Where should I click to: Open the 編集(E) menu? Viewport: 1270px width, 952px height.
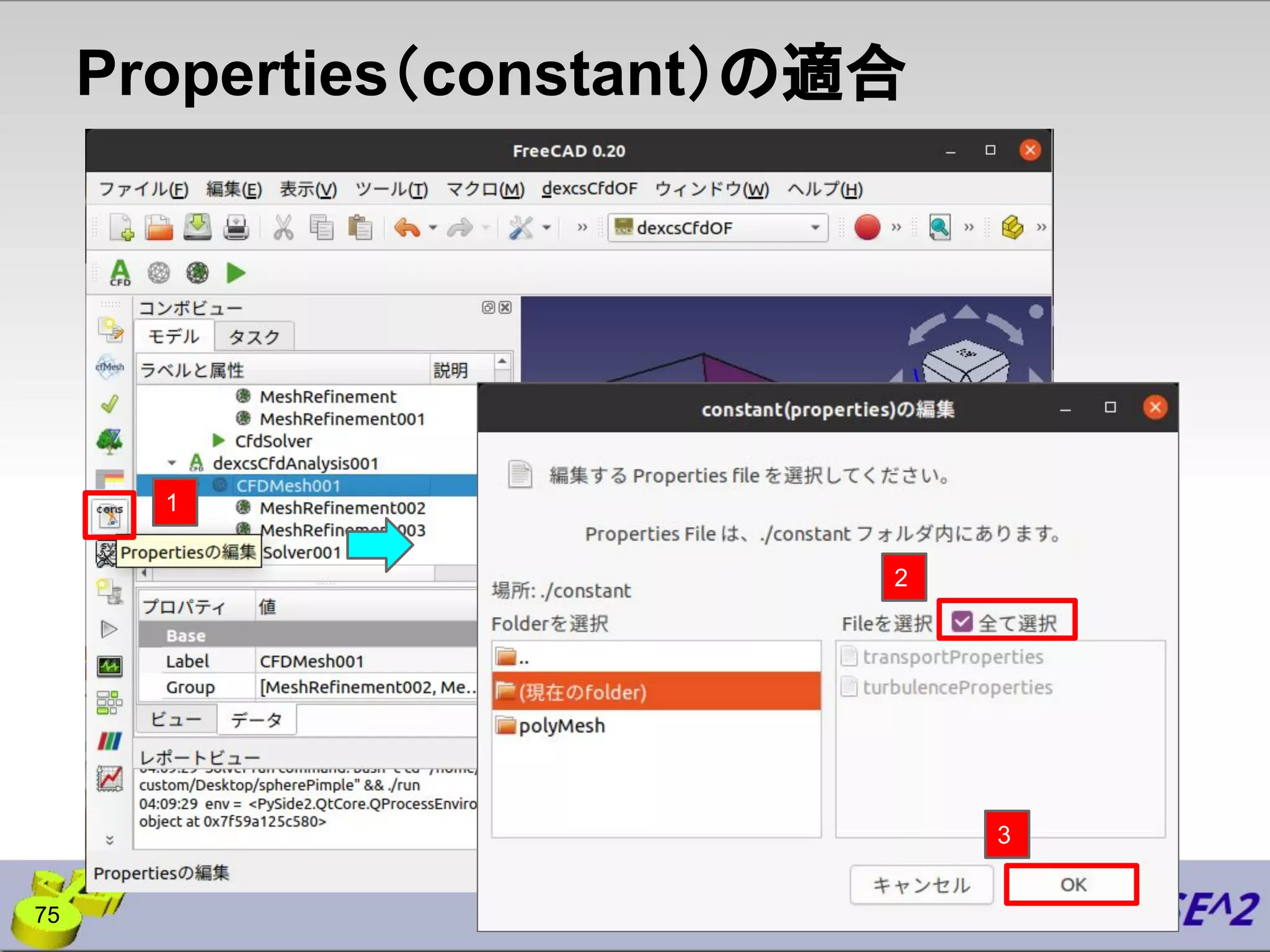tap(234, 188)
